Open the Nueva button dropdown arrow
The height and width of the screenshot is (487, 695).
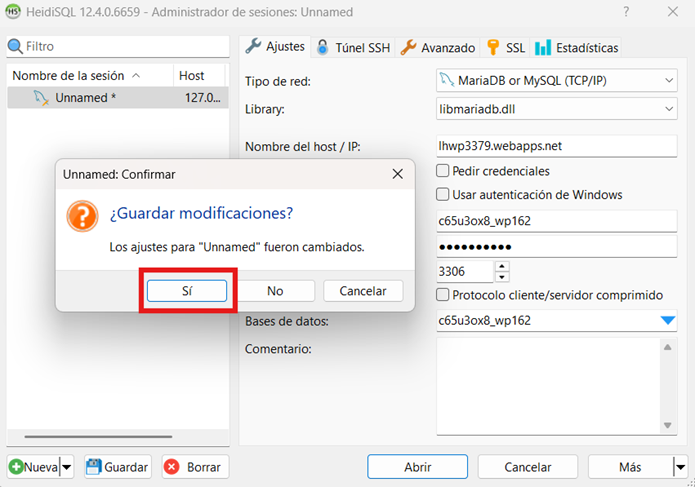click(x=66, y=467)
